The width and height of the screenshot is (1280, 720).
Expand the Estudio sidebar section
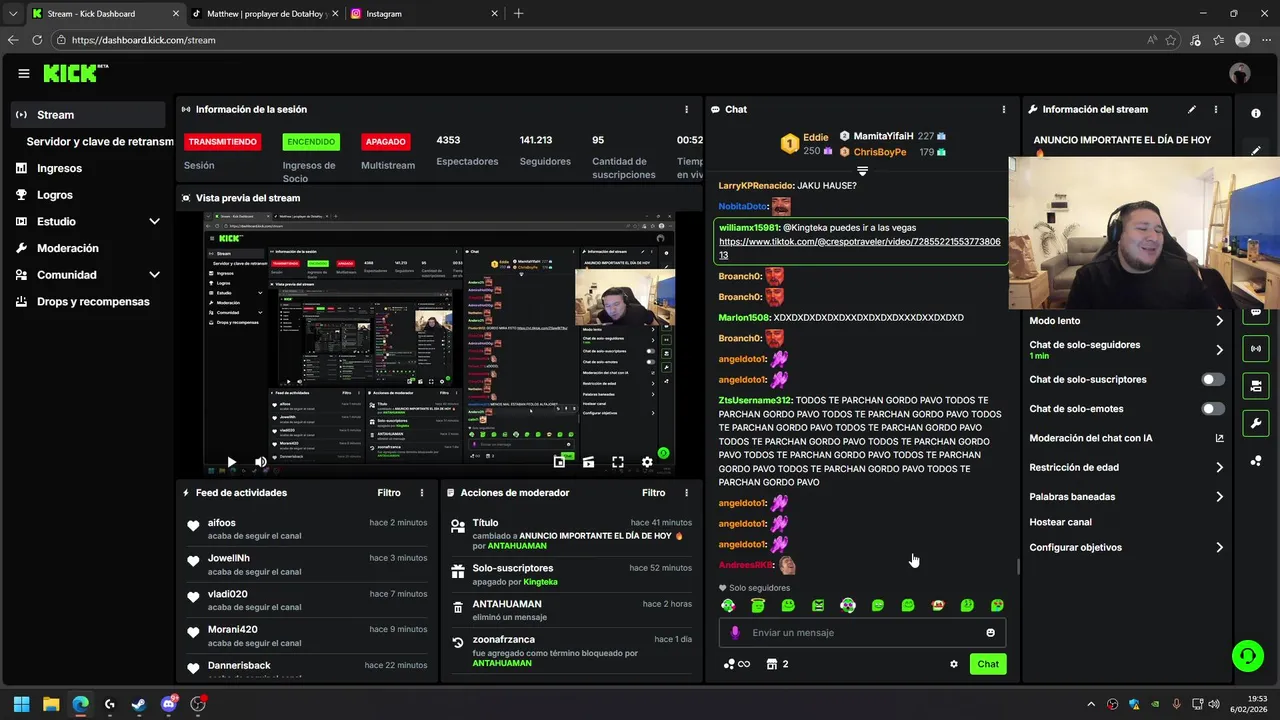point(154,222)
